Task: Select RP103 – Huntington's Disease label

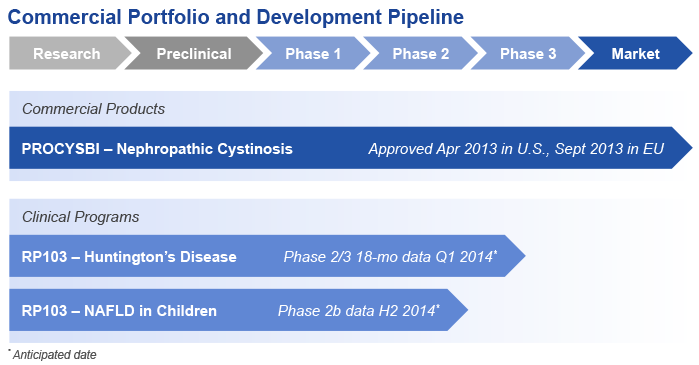Action: [129, 257]
